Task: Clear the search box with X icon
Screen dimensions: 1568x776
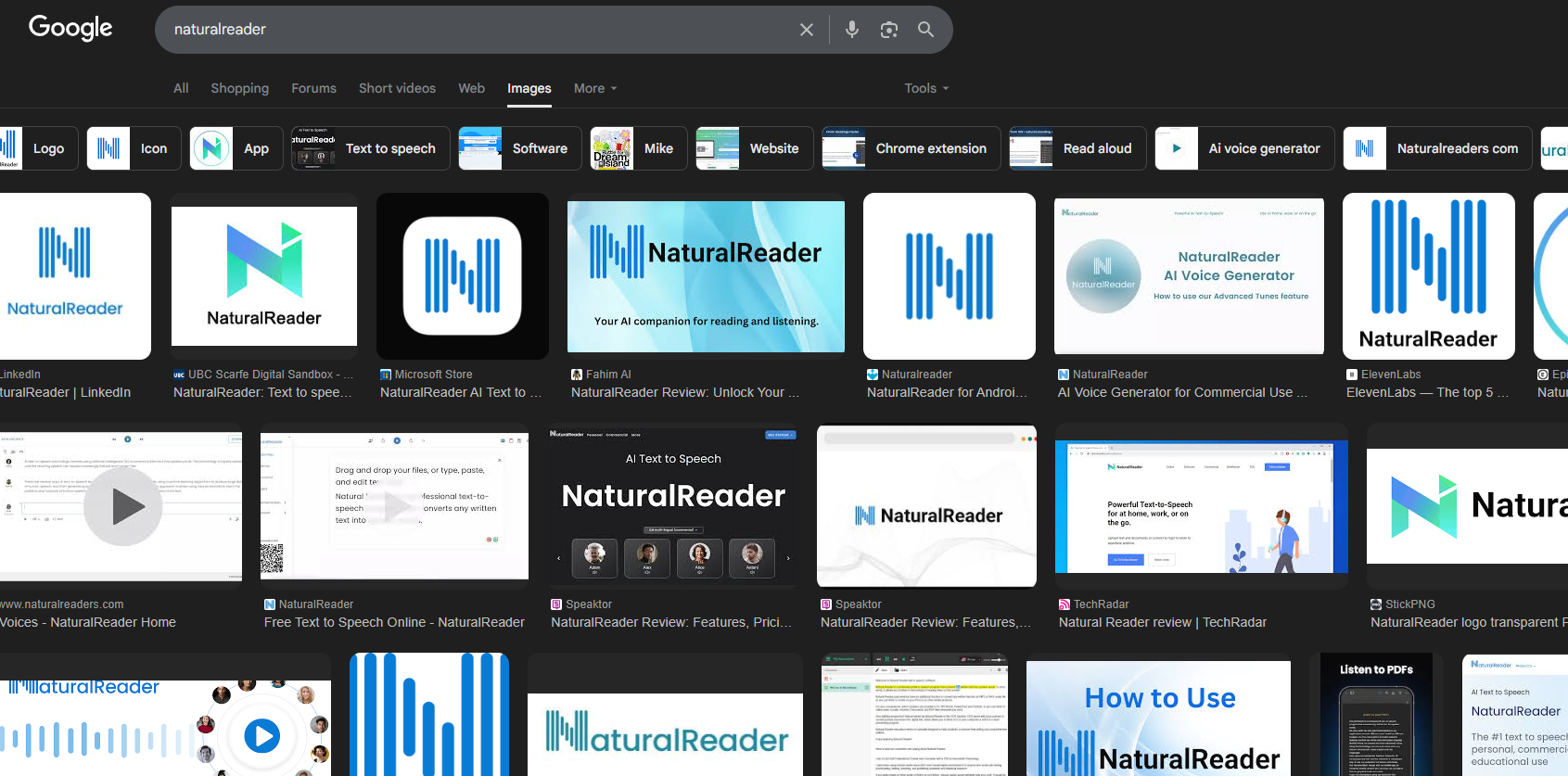Action: pyautogui.click(x=807, y=30)
